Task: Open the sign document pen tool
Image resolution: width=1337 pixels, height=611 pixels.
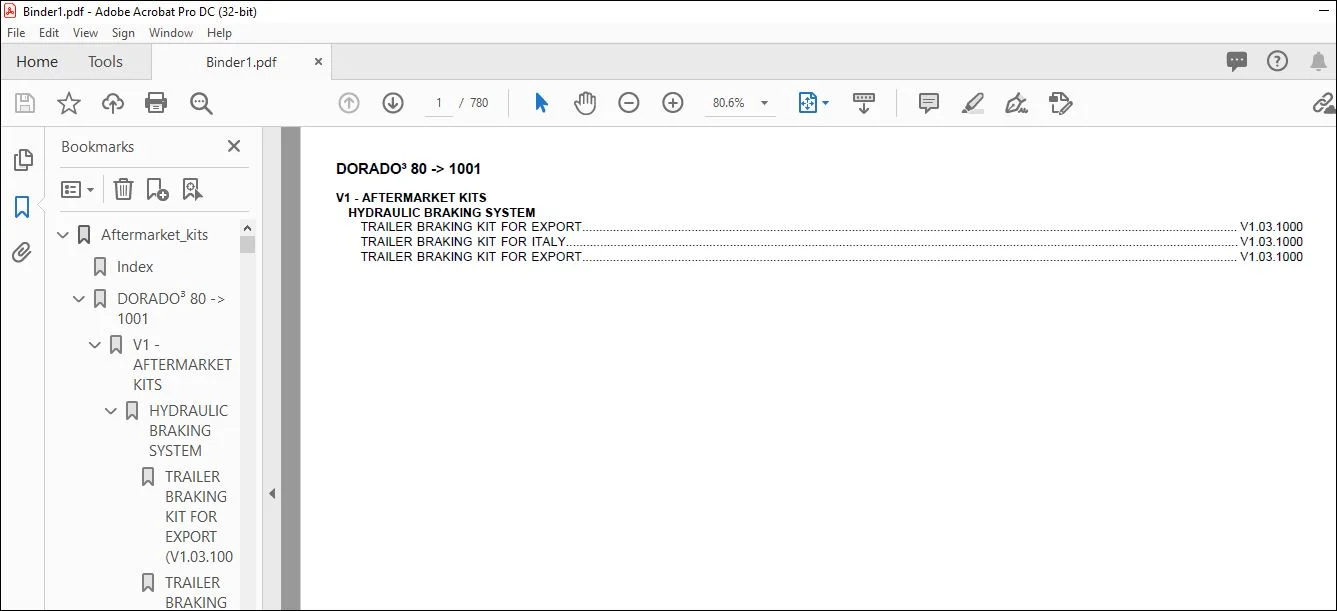Action: pos(1017,103)
